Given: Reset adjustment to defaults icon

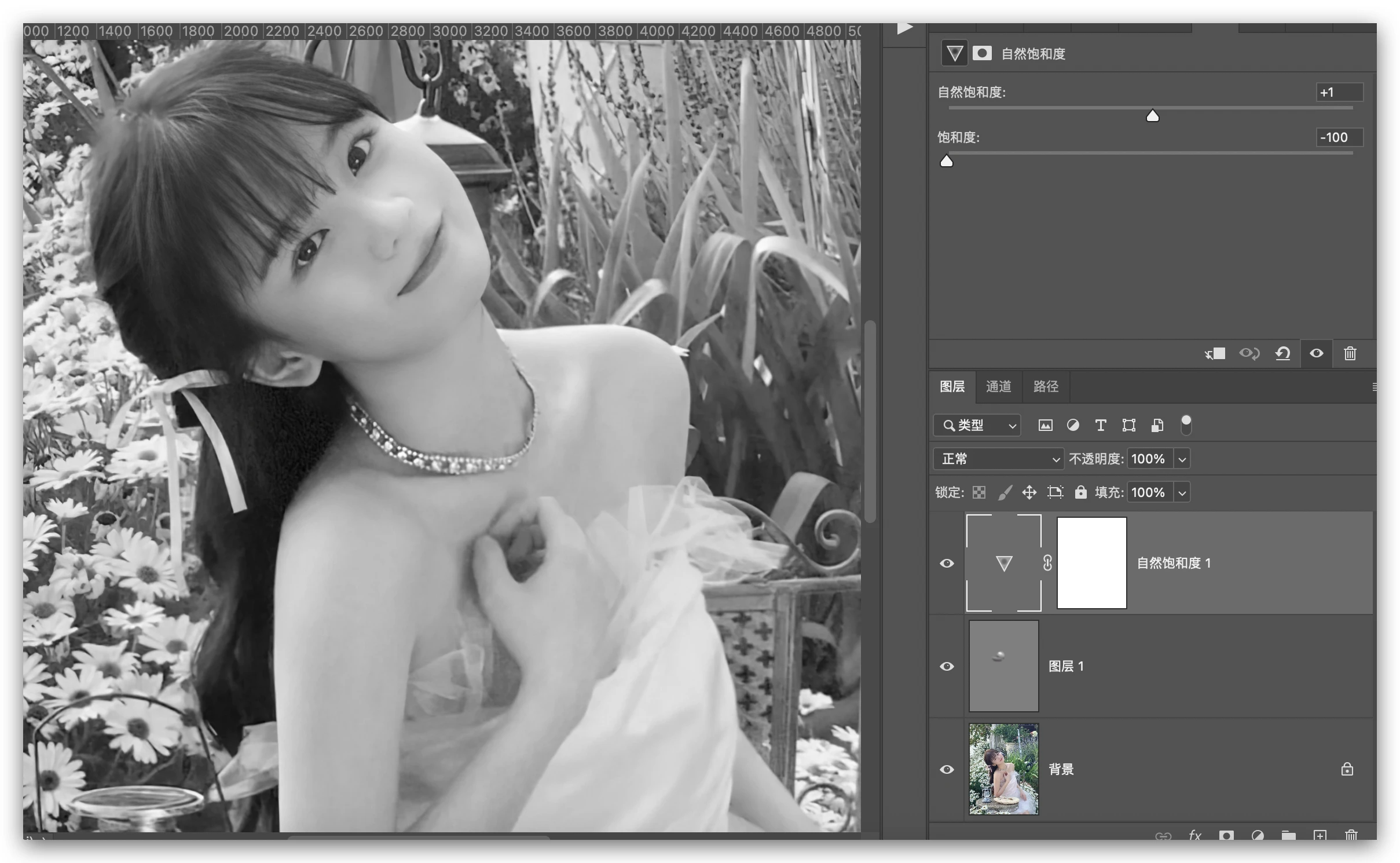Looking at the screenshot, I should click(1282, 353).
